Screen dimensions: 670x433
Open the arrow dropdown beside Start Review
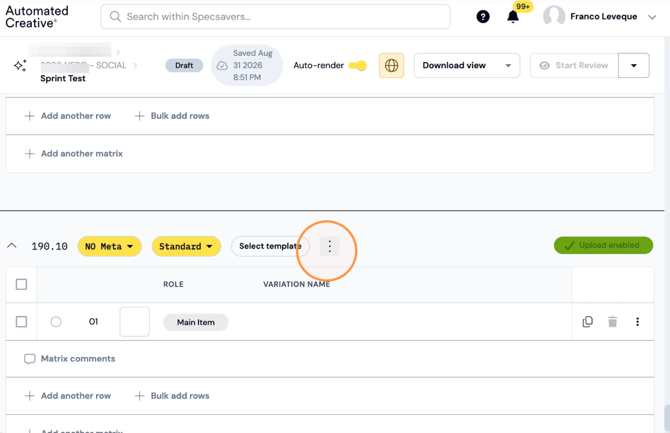pyautogui.click(x=634, y=65)
